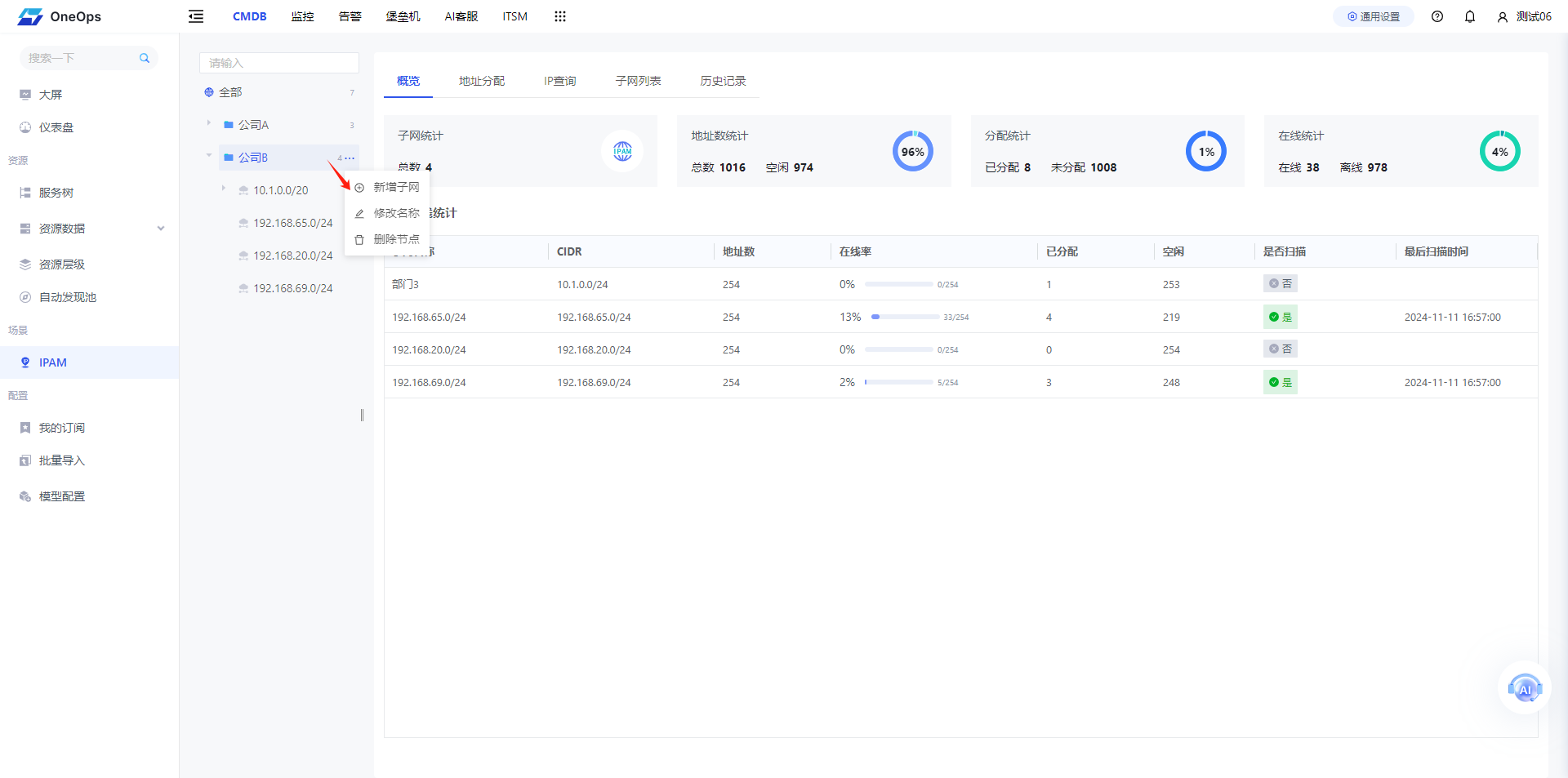The image size is (1568, 778).
Task: Open the apps grid icon
Action: pos(560,16)
